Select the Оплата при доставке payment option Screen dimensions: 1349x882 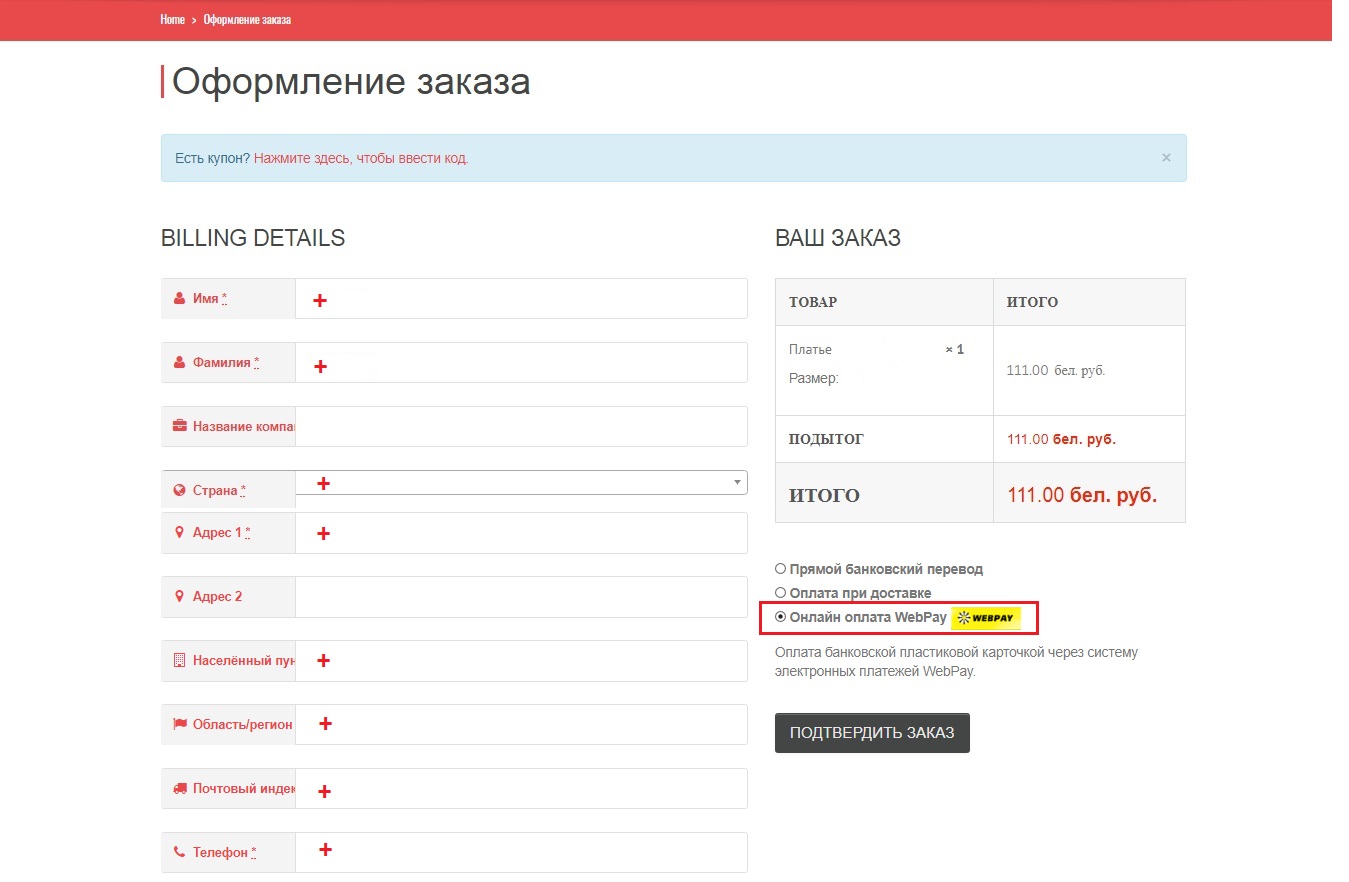click(780, 592)
